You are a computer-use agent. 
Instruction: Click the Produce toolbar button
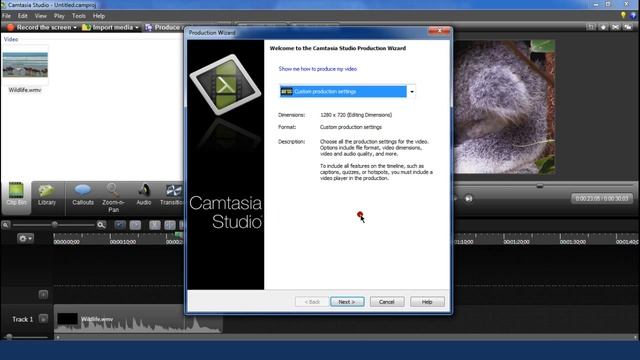coord(163,27)
